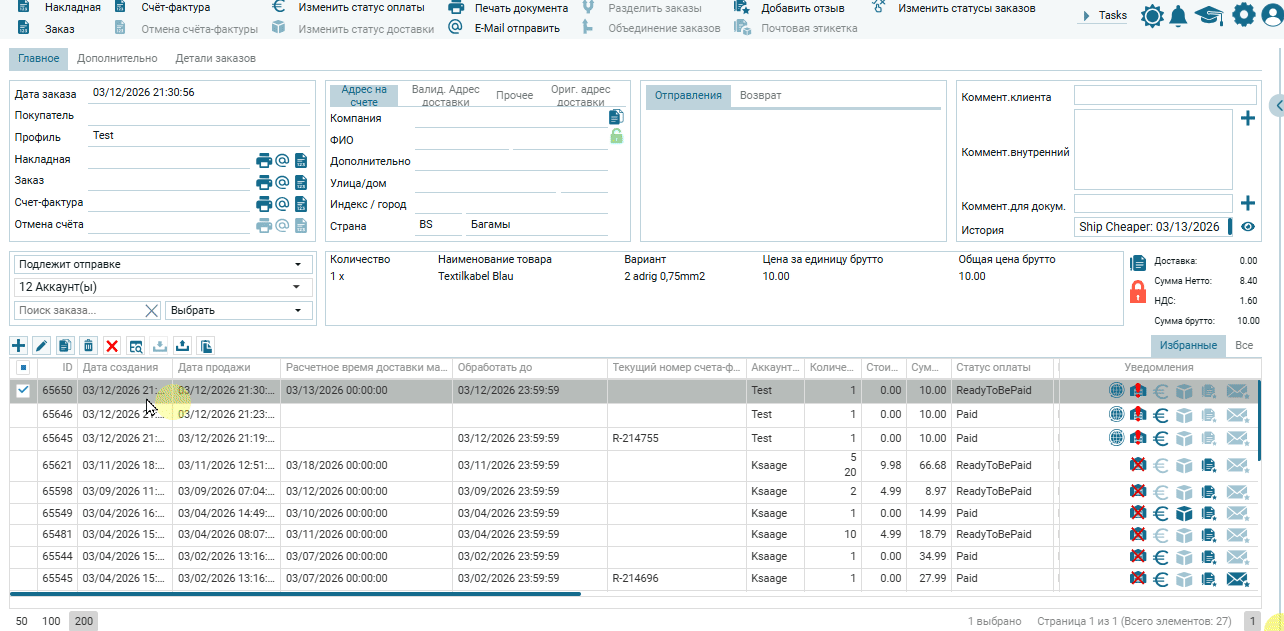Switch to the 'Детали заказов' tab

pyautogui.click(x=215, y=59)
